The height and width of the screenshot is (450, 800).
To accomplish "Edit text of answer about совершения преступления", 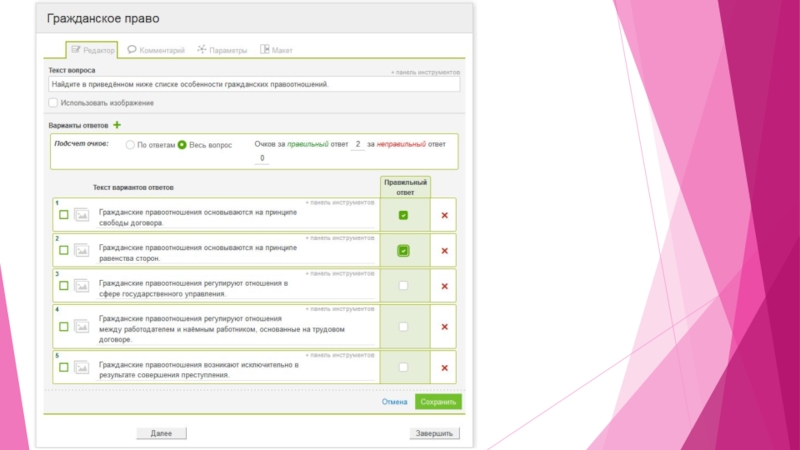I will click(235, 370).
